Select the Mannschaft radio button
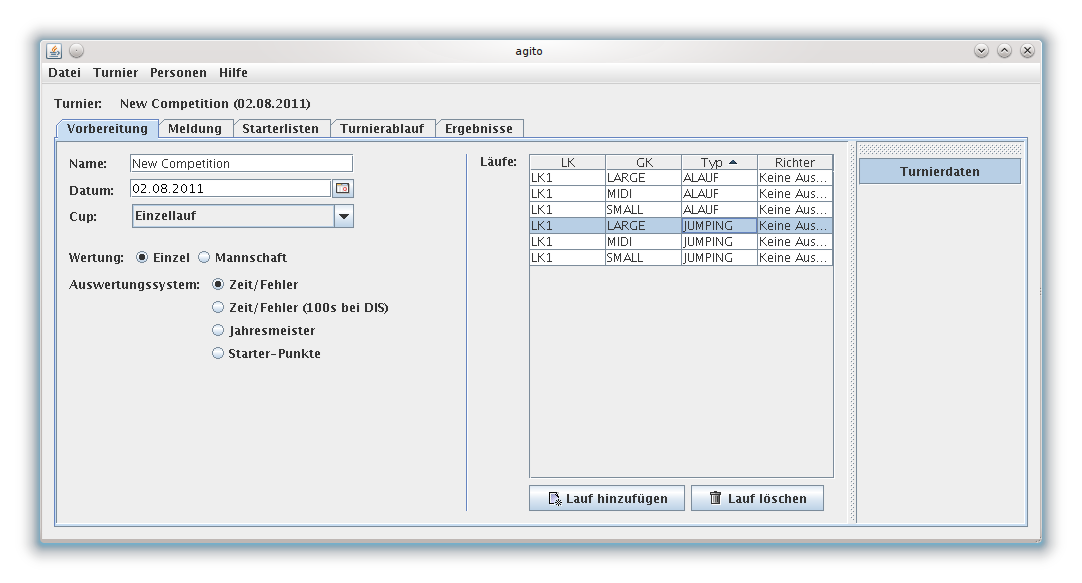Screen dimensions: 1082x583 pos(204,258)
